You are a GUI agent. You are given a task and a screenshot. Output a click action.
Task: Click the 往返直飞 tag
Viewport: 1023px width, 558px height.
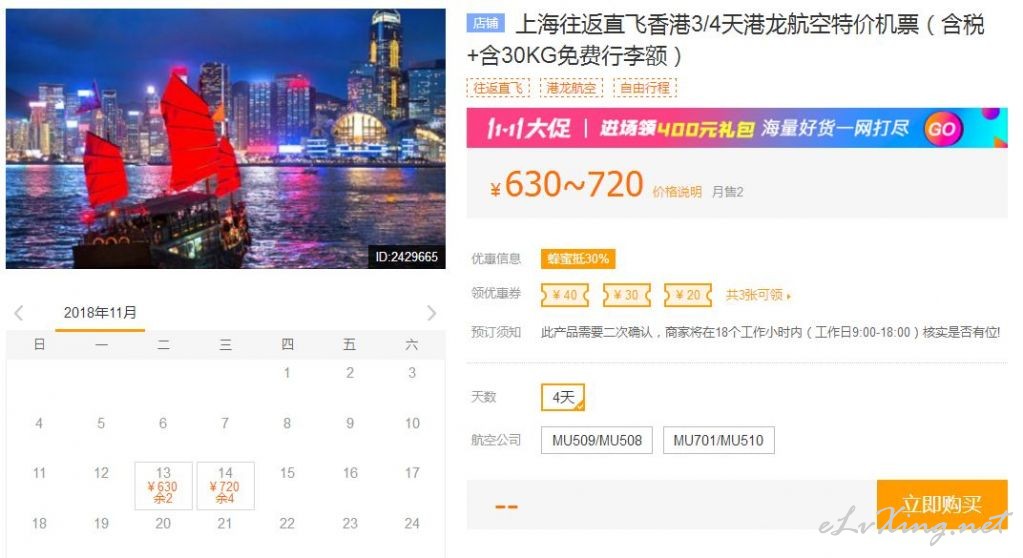498,87
